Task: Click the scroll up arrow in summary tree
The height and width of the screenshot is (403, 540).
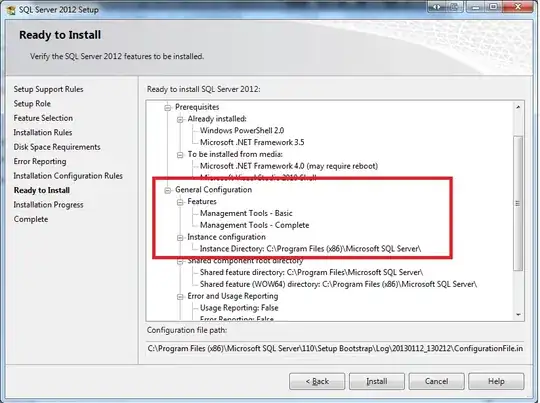Action: [518, 107]
